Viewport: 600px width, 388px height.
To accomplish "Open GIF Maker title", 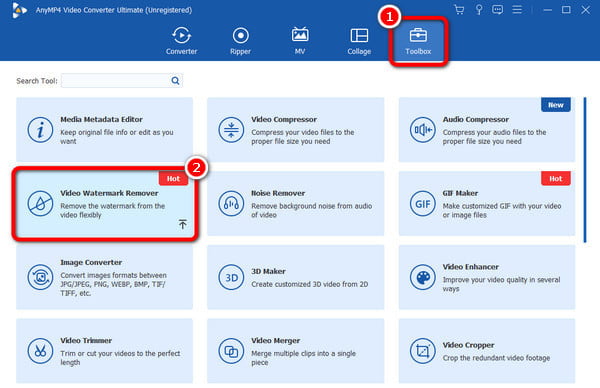I will [x=460, y=193].
